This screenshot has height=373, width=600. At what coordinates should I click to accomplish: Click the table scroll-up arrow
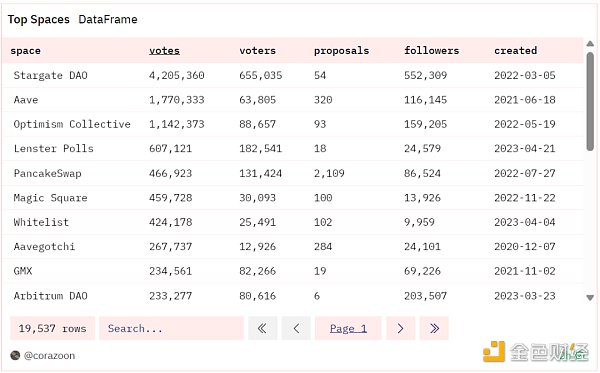tap(590, 44)
